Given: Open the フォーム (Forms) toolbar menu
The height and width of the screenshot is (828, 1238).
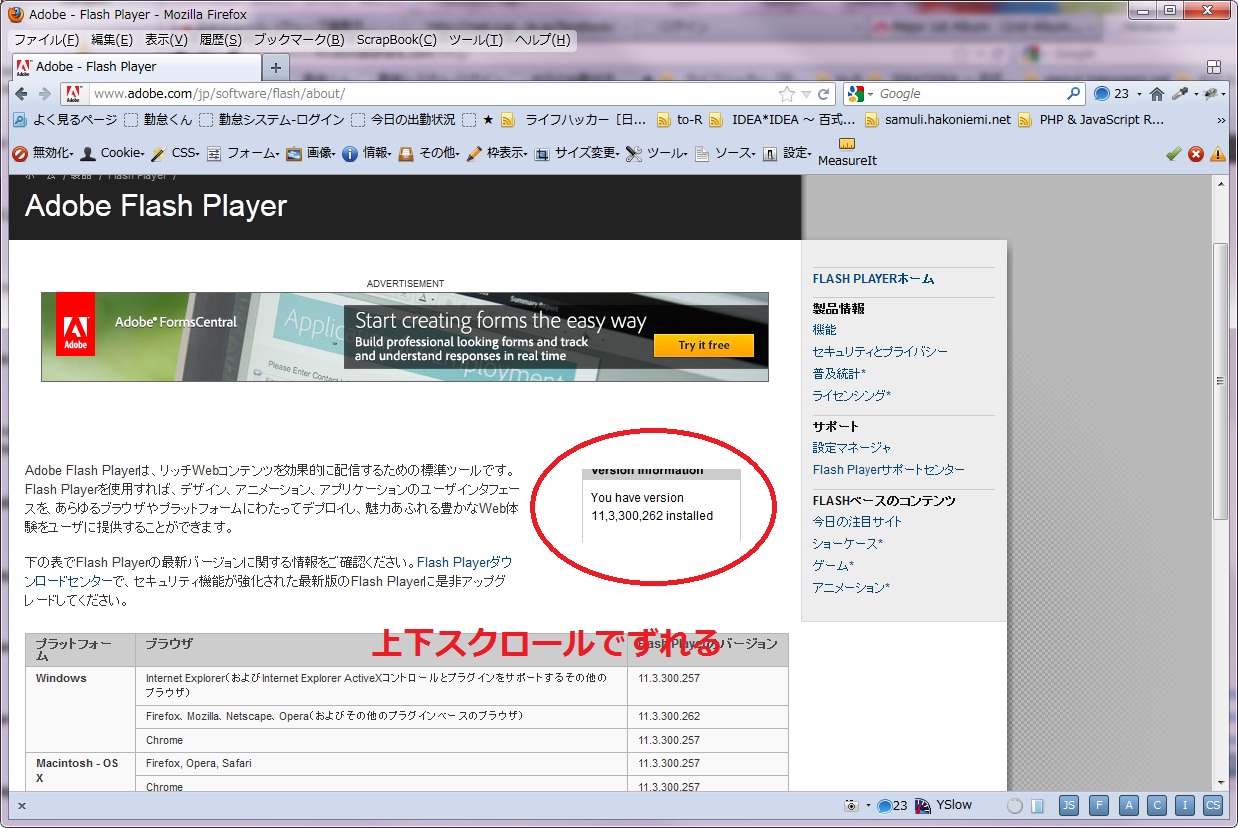Looking at the screenshot, I should point(244,153).
